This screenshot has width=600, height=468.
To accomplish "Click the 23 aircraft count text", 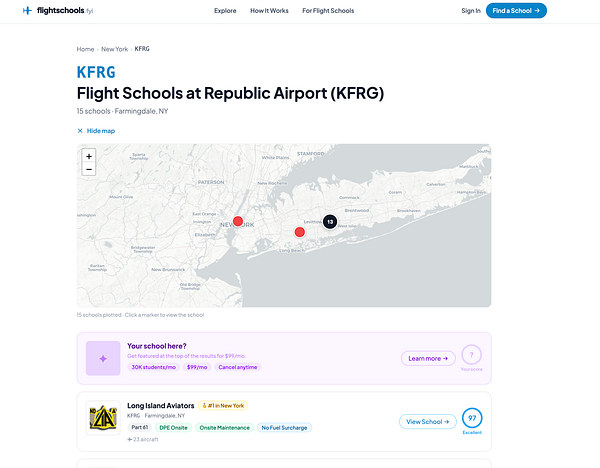I will point(143,439).
